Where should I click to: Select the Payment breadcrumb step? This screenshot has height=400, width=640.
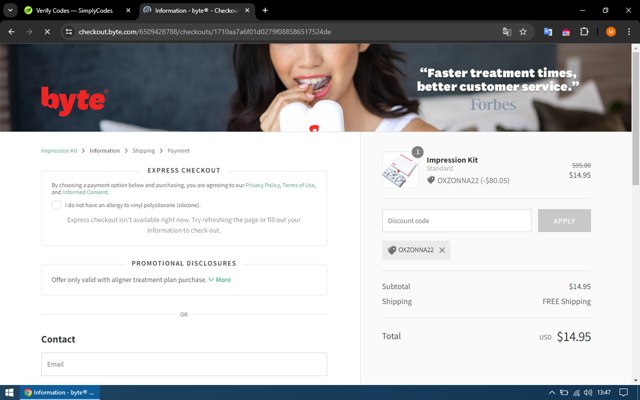[178, 151]
